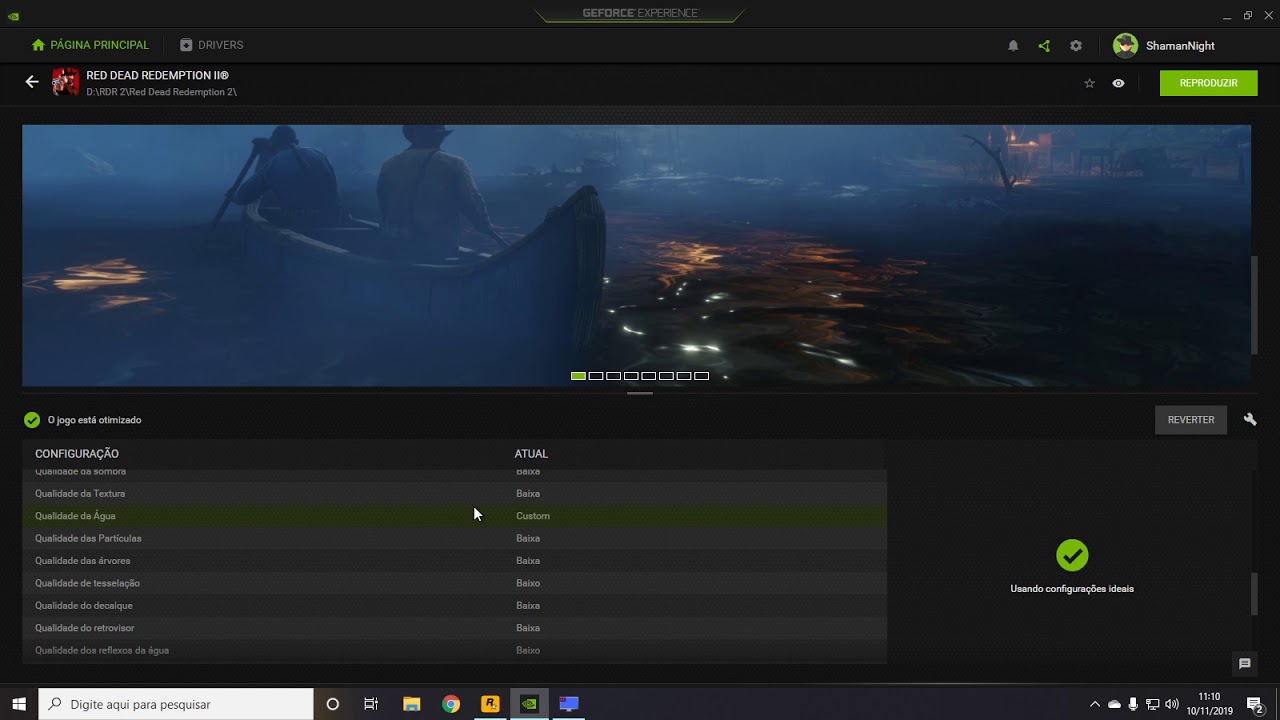
Task: Open Rockstar Games Launcher taskbar icon
Action: tap(490, 704)
